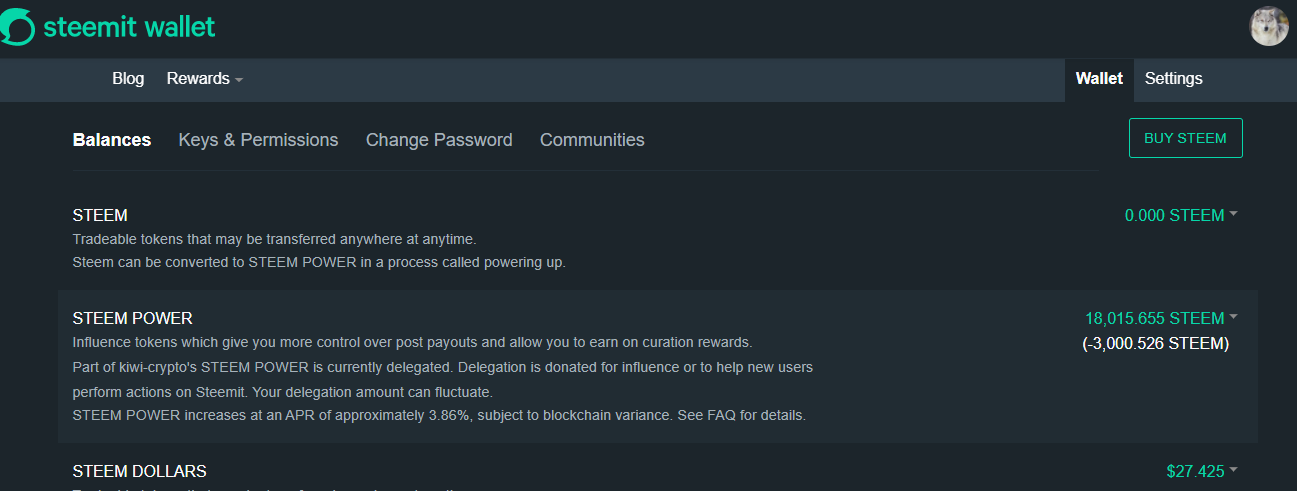Open the Blog page
The height and width of the screenshot is (491, 1297).
click(x=128, y=78)
